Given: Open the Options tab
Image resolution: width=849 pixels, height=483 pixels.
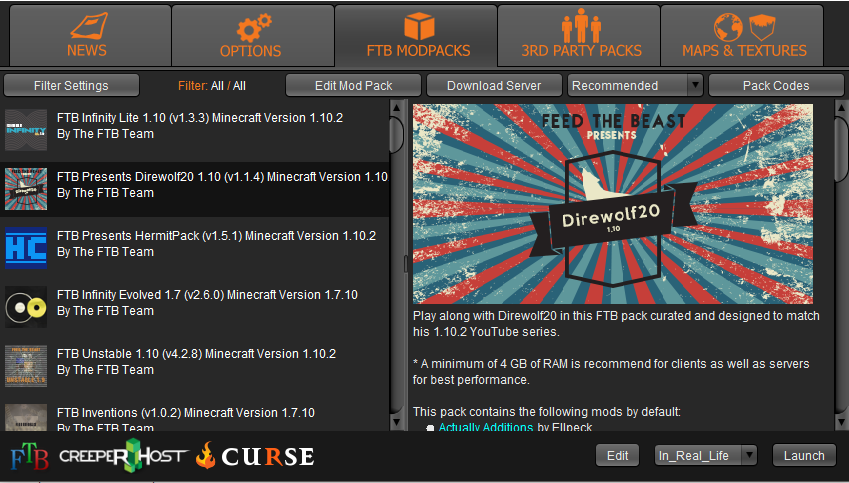Looking at the screenshot, I should (x=250, y=35).
